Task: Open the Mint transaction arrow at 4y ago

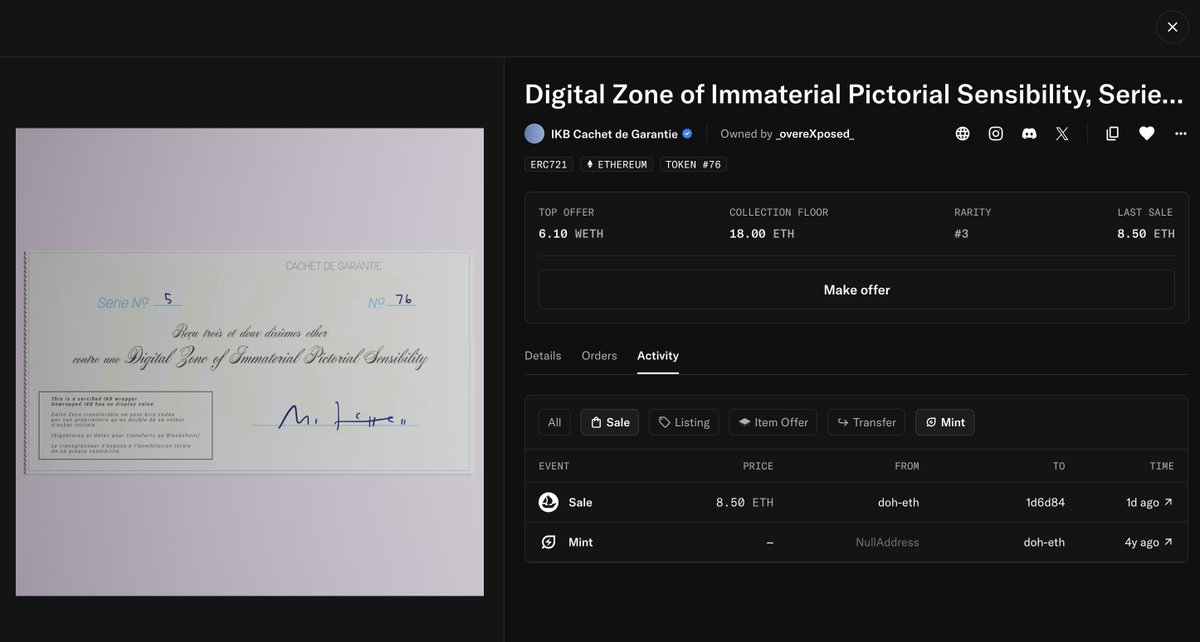Action: point(1168,542)
